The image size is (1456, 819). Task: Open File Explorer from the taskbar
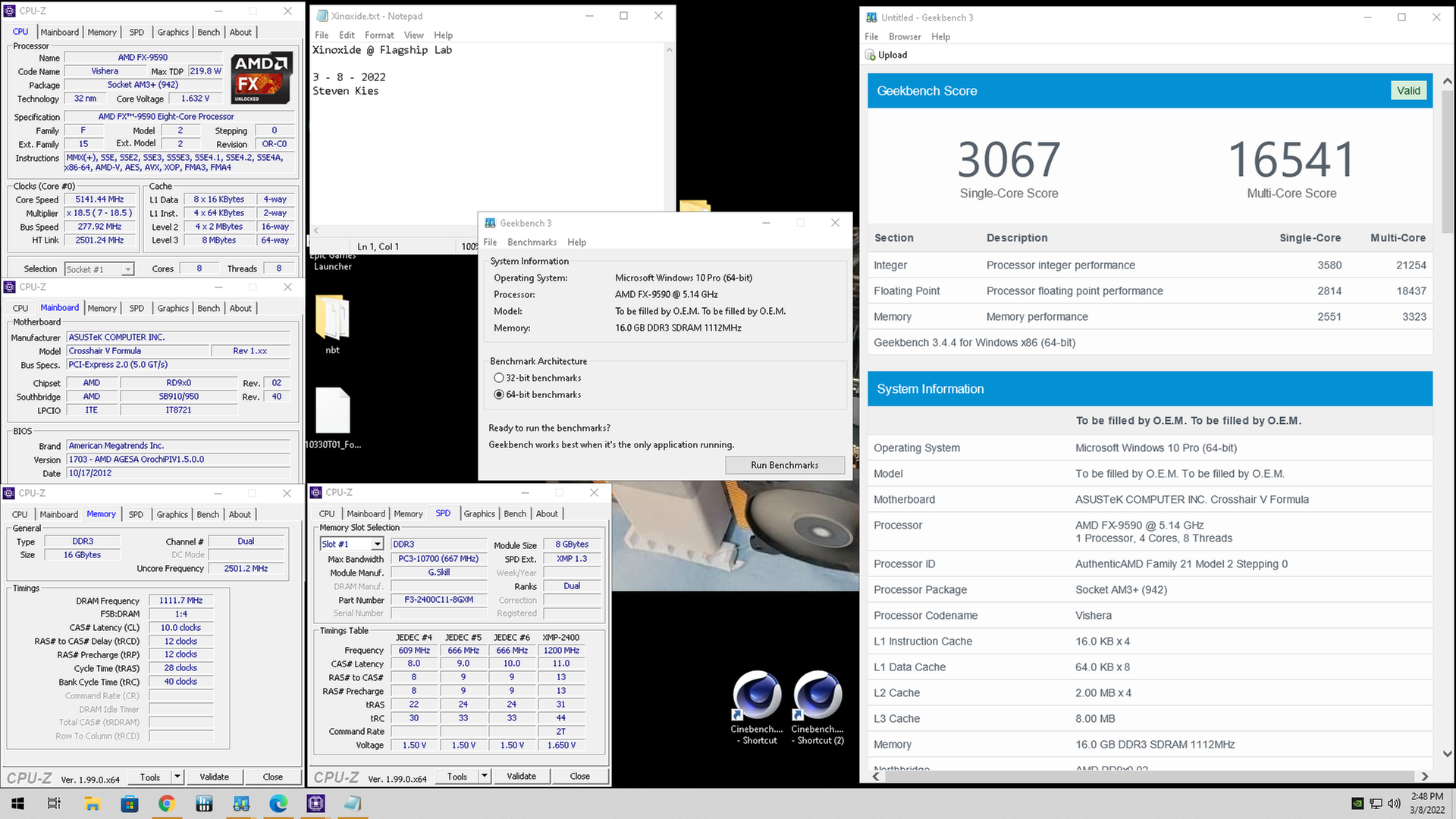(92, 803)
